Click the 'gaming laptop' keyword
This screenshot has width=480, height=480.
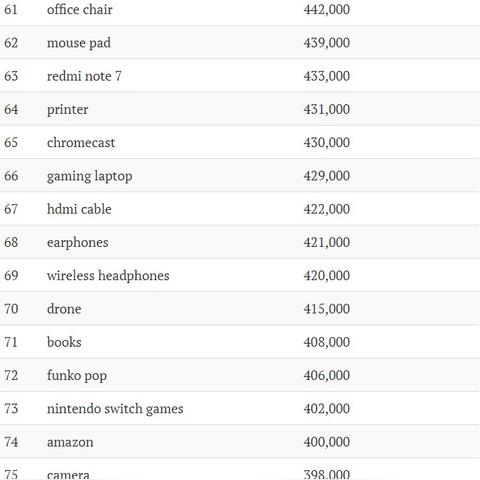tap(89, 176)
